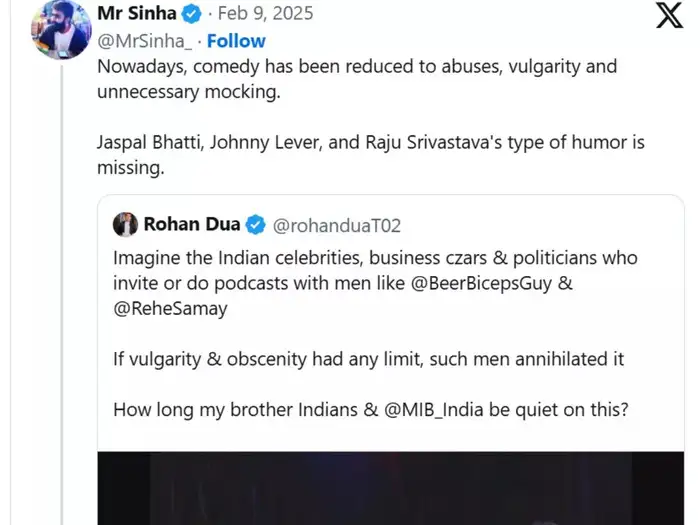Click Rohan Dua's blue verified badge
The height and width of the screenshot is (525, 700).
pos(255,224)
